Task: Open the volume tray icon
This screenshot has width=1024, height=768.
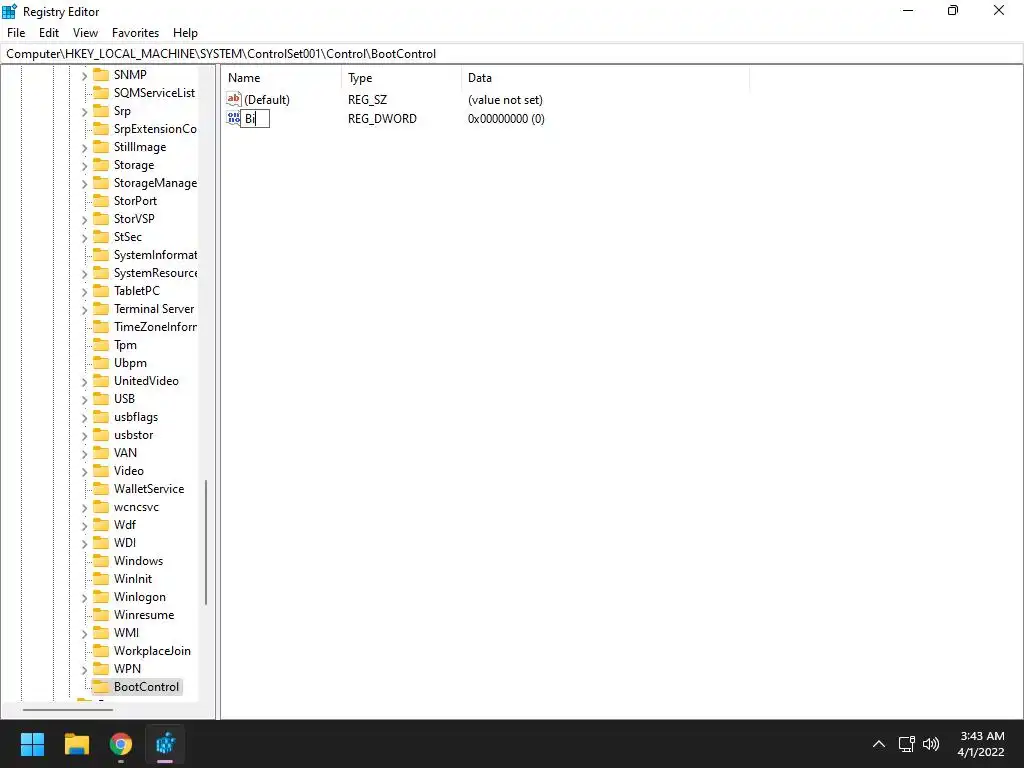Action: coord(931,744)
